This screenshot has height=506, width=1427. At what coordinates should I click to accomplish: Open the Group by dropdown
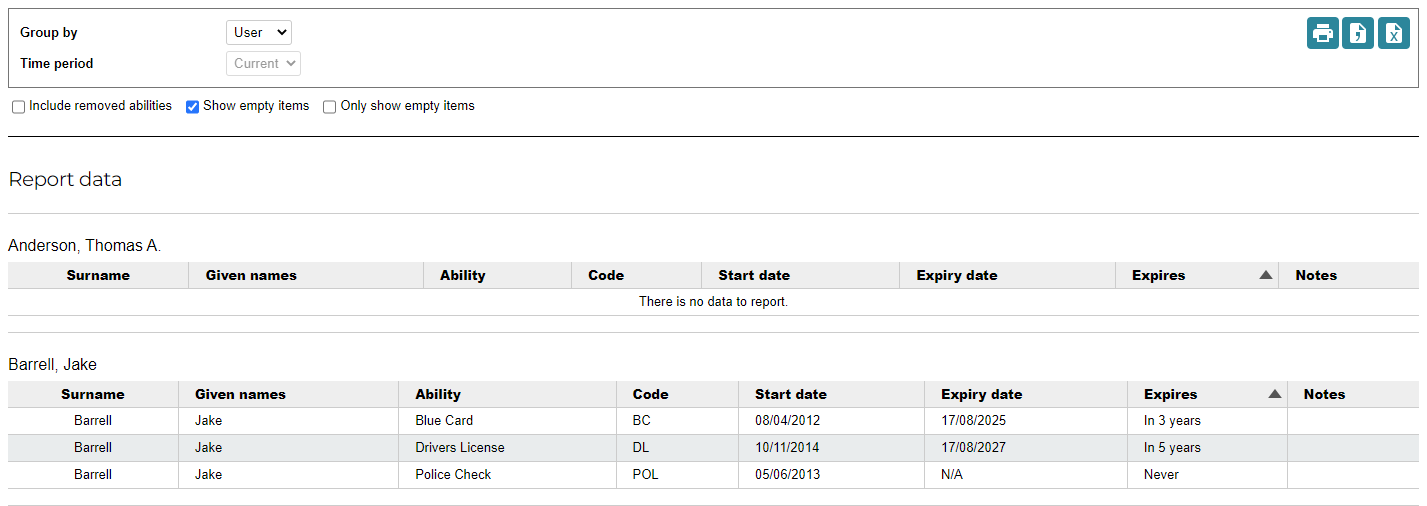coord(258,32)
